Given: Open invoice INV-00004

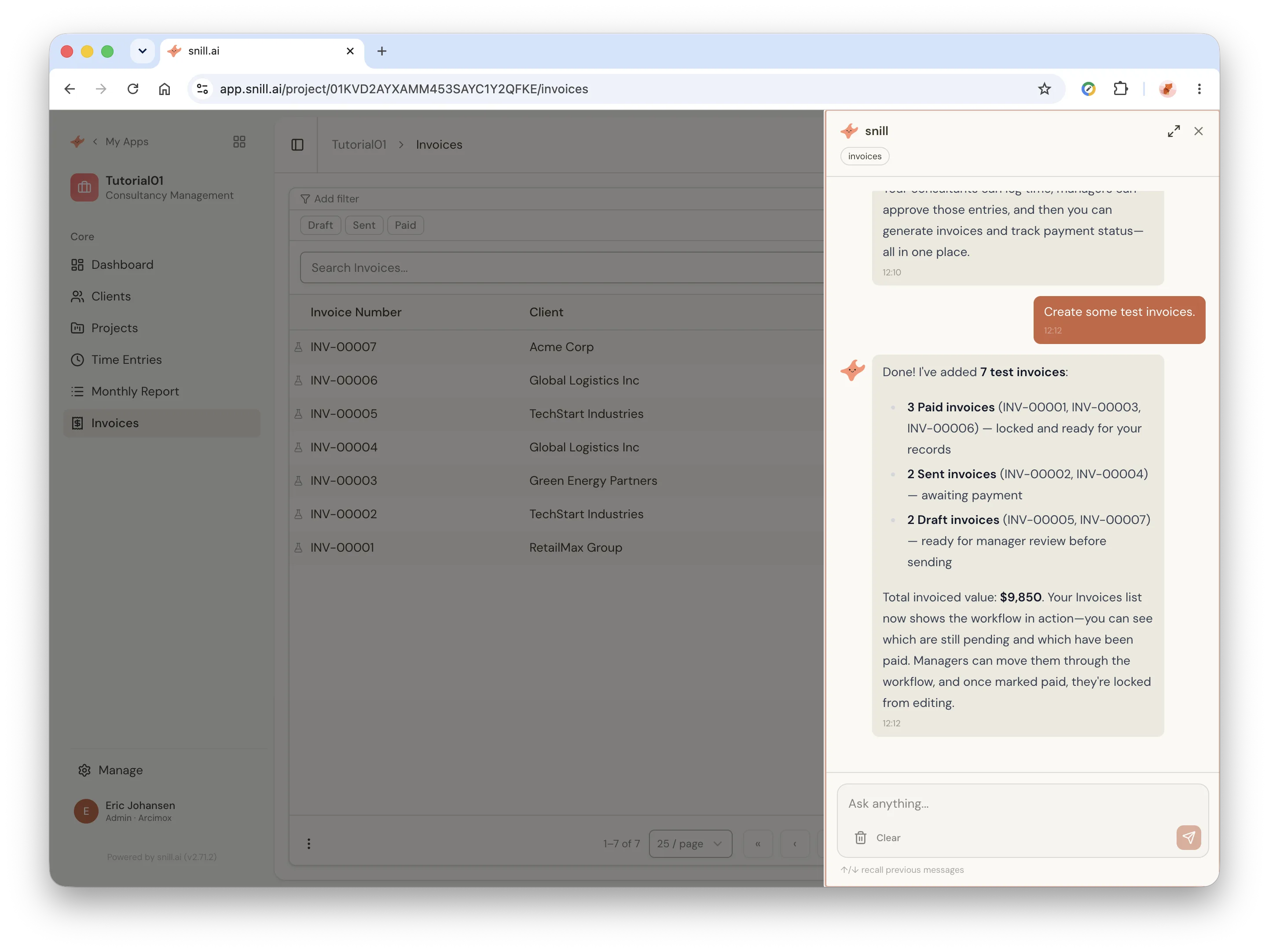Looking at the screenshot, I should click(344, 447).
